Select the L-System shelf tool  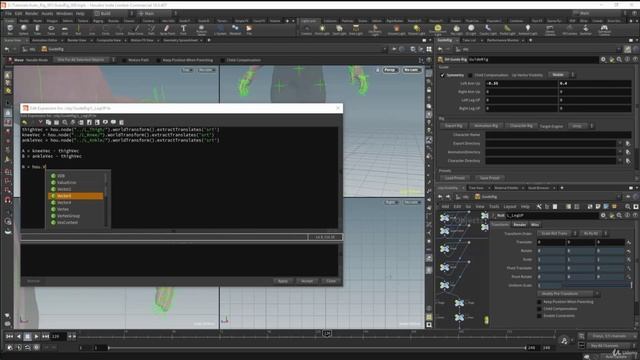tap(220, 29)
